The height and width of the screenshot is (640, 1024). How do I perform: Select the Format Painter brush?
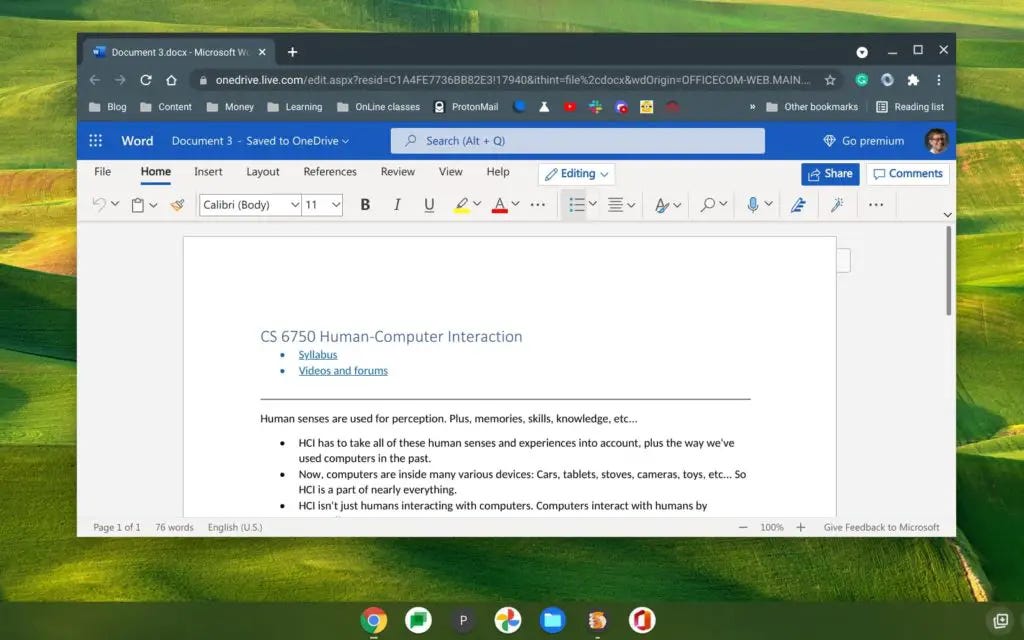[178, 205]
